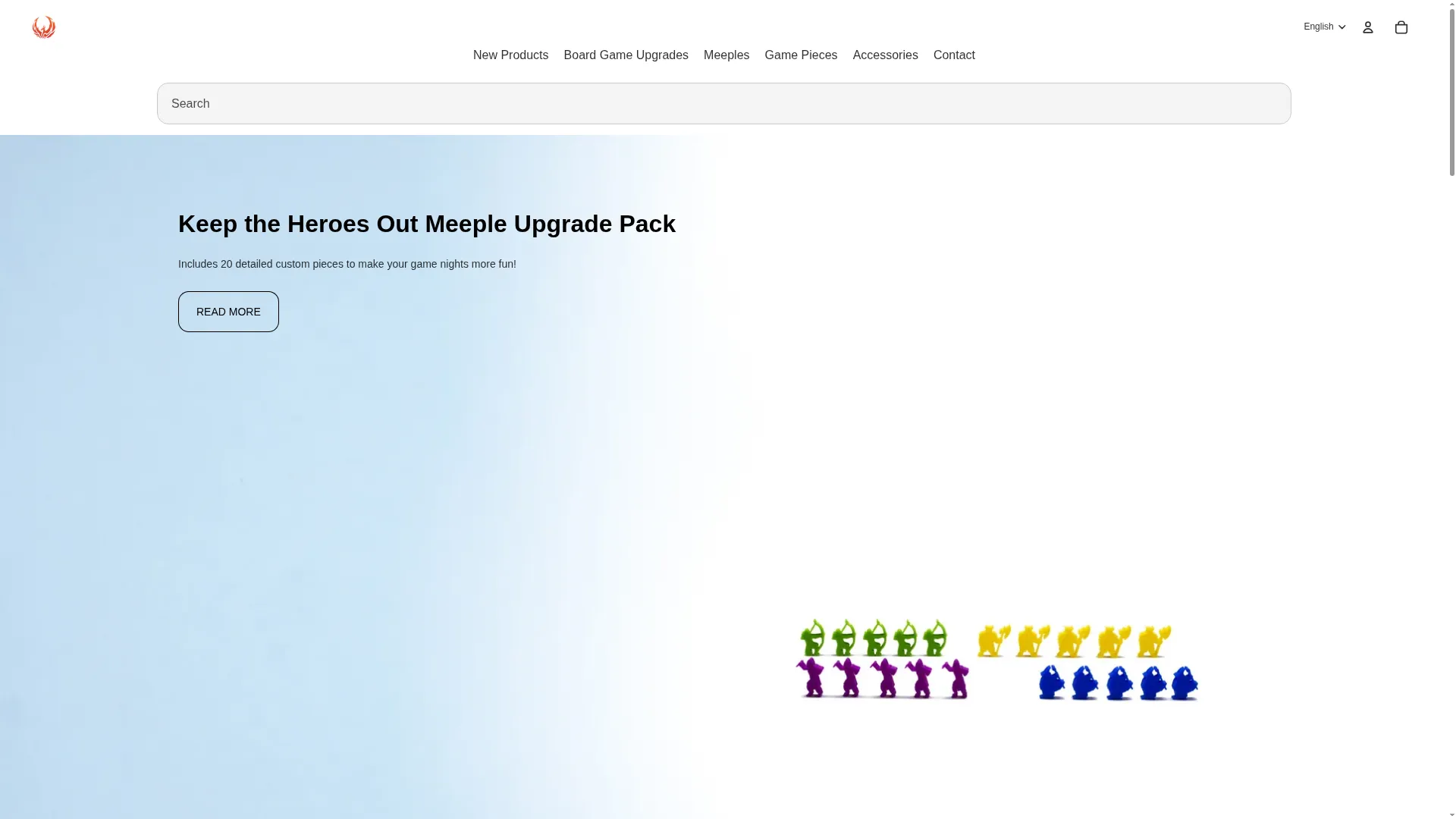The height and width of the screenshot is (819, 1456).
Task: Open the Game Pieces menu item
Action: 800,55
